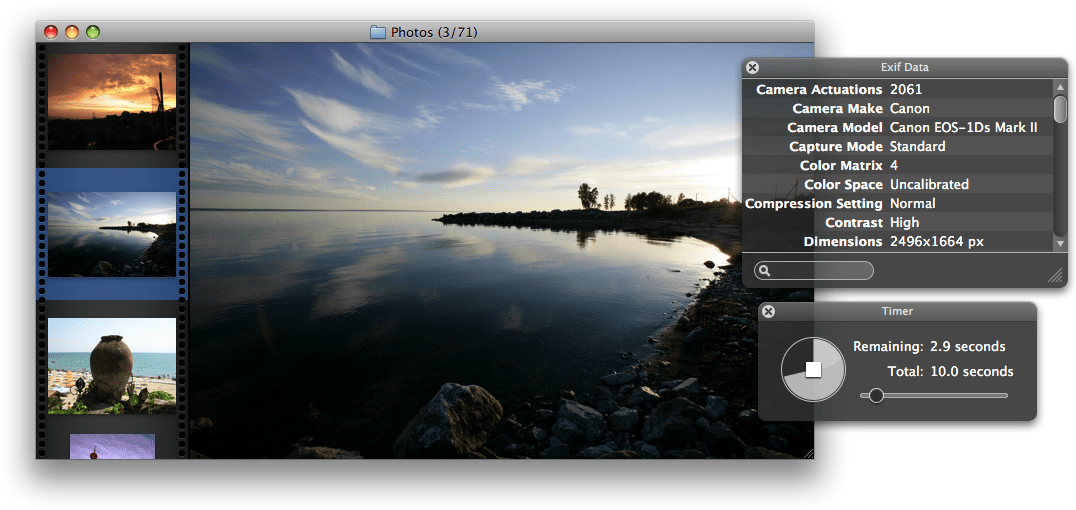Select the purple thumbnail at filmstrip bottom
1076x510 pixels.
(x=113, y=446)
